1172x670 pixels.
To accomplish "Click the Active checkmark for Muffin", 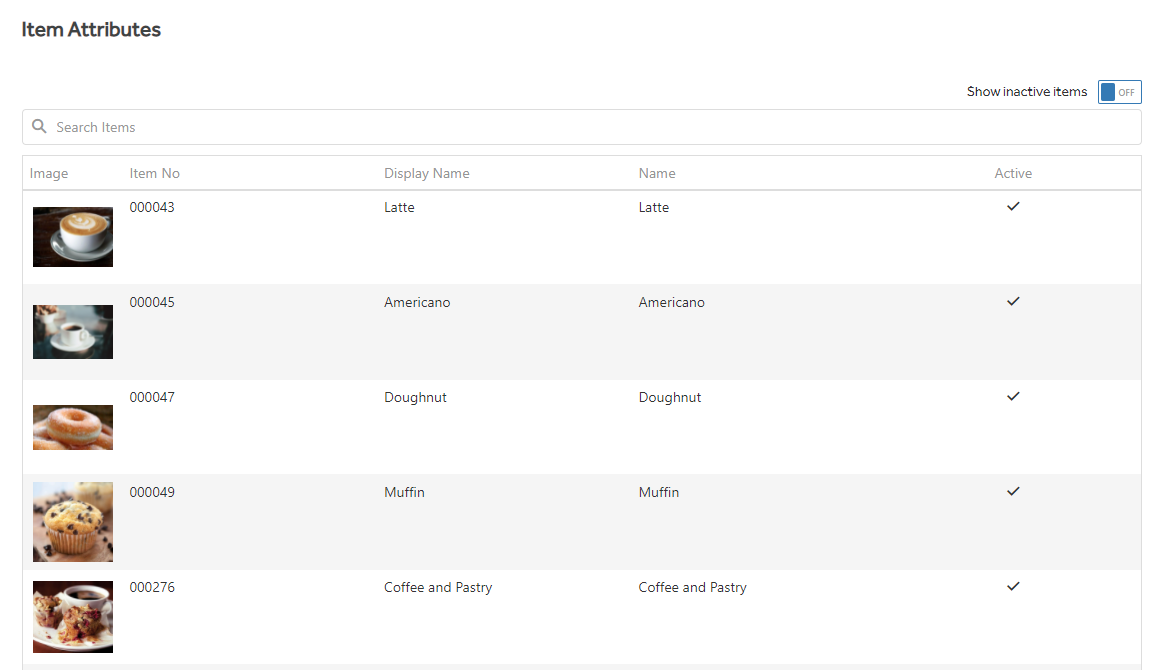I will 1013,491.
